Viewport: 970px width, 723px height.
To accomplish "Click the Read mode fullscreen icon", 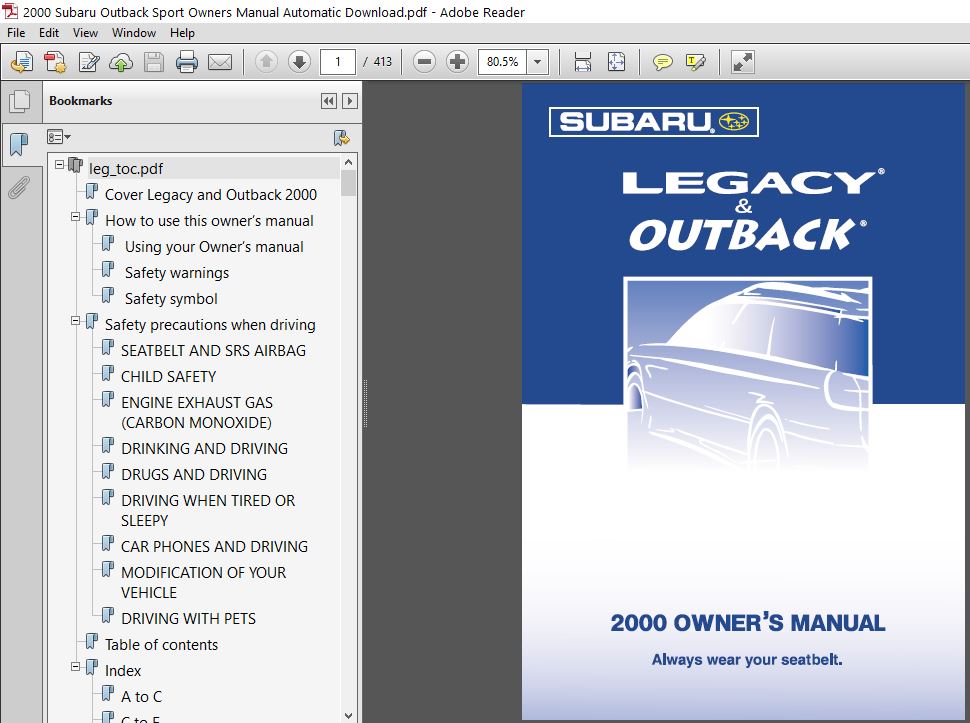I will tap(742, 62).
